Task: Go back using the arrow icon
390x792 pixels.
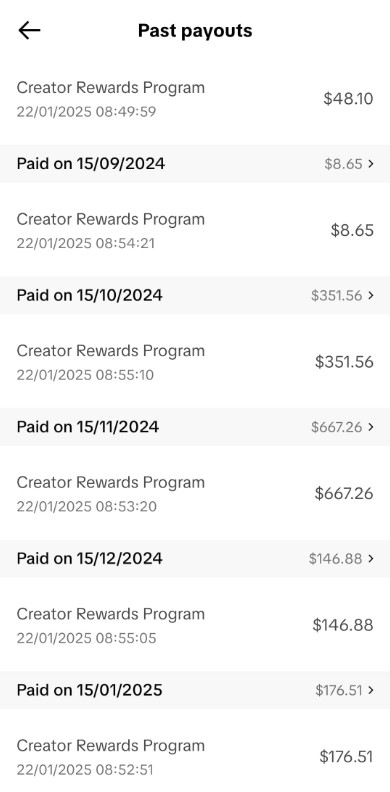Action: (29, 30)
